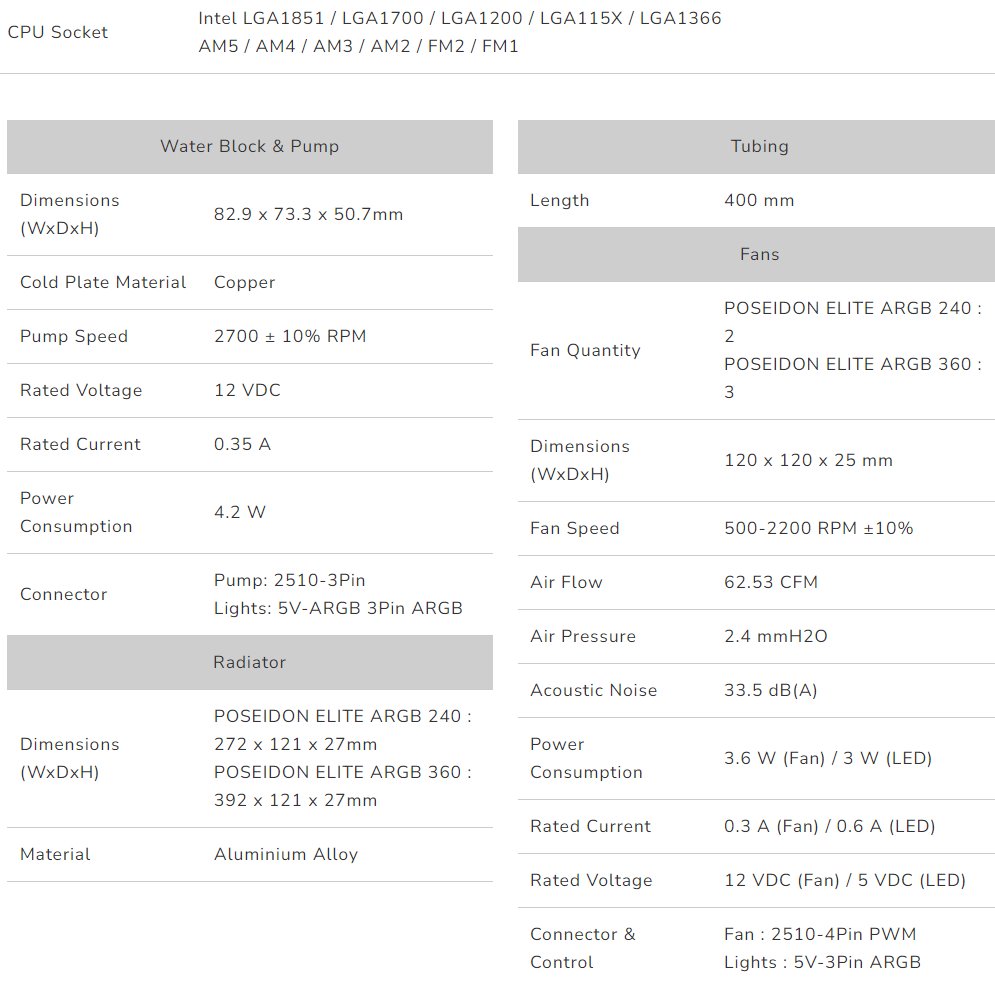This screenshot has width=995, height=983.
Task: Click the Aluminium Alloy material value
Action: [286, 854]
